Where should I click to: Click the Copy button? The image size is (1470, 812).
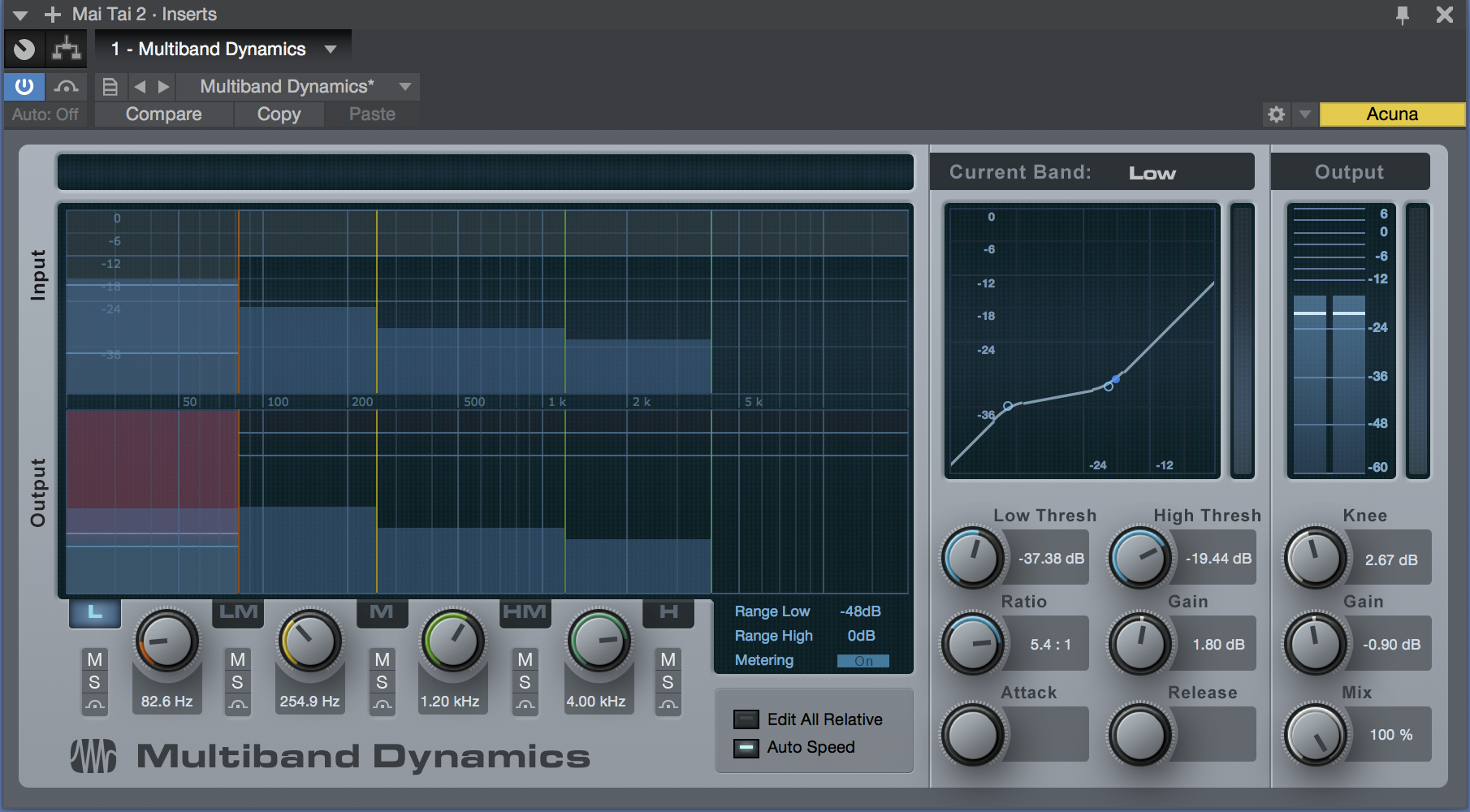pyautogui.click(x=279, y=114)
